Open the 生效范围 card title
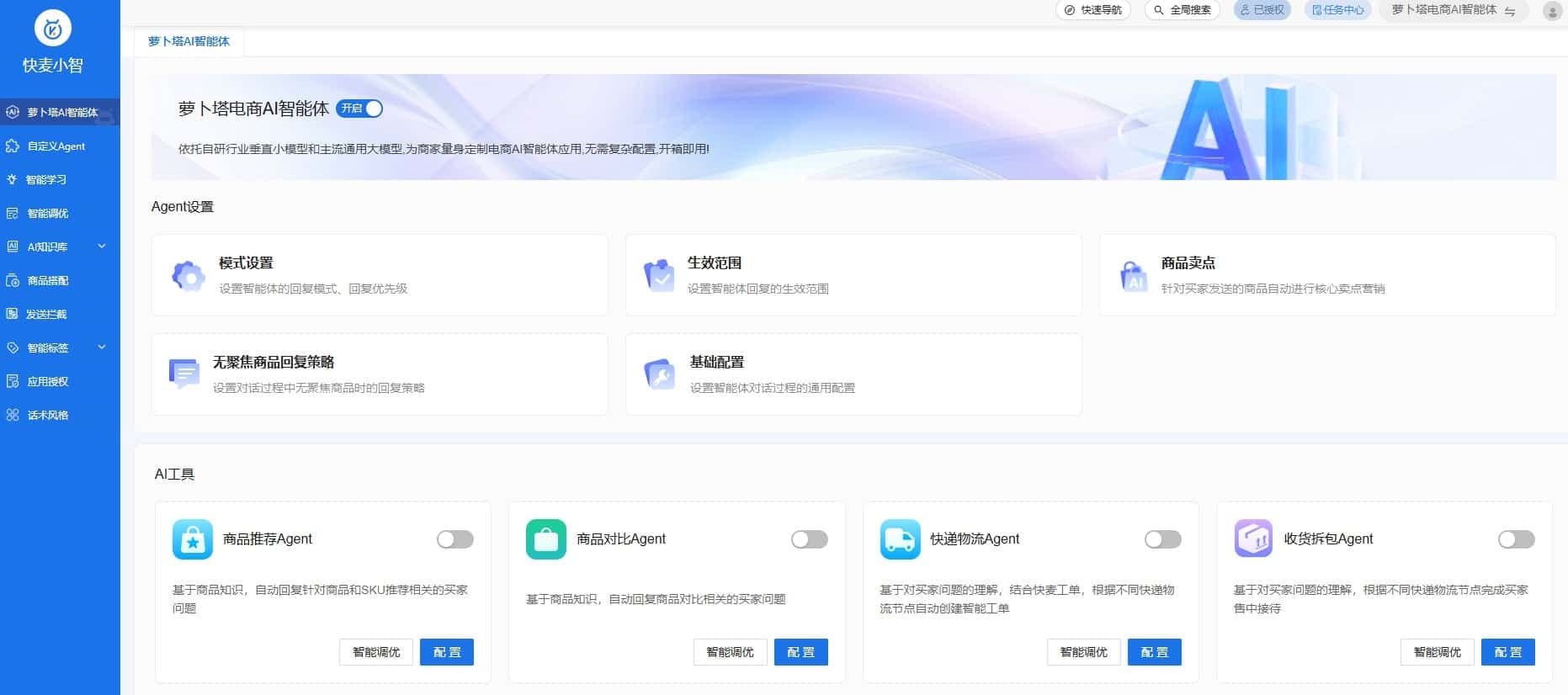This screenshot has width=1568, height=695. (715, 263)
